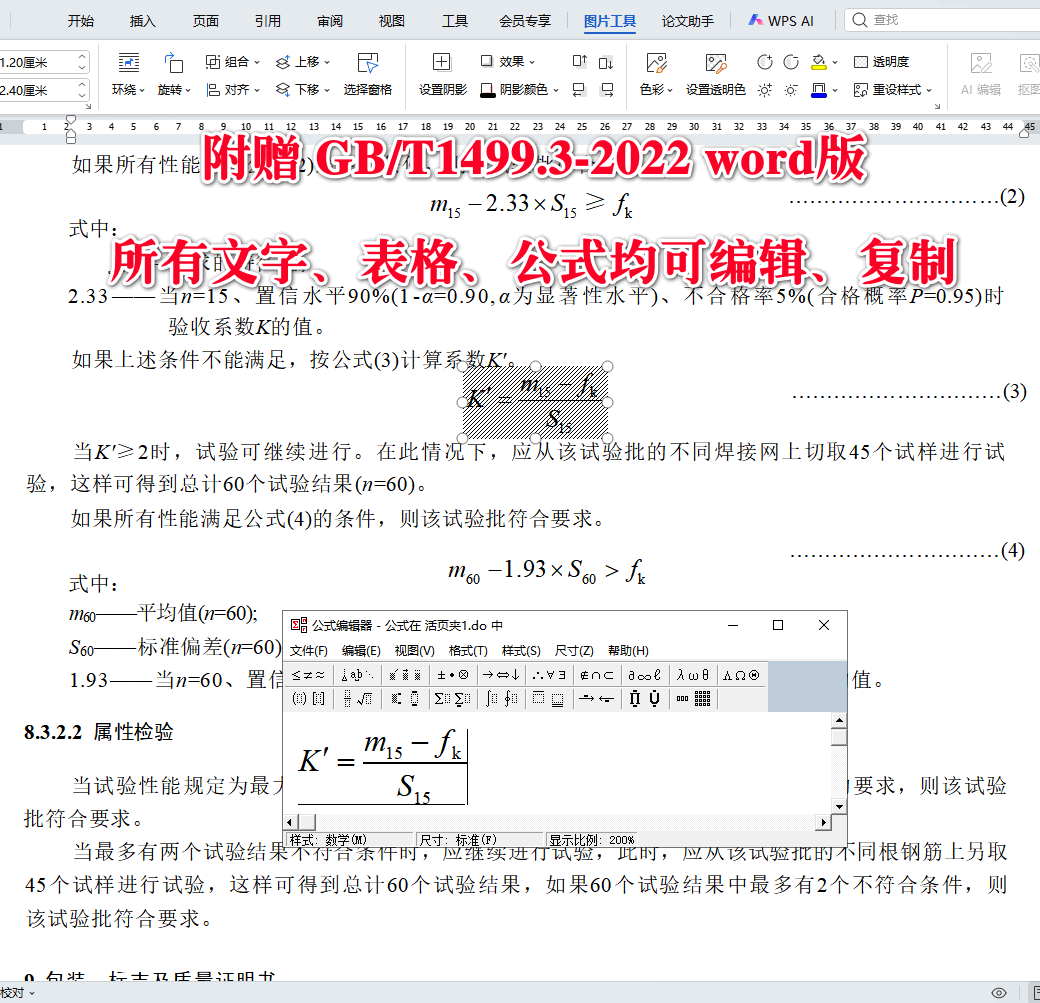Open the matrix templates palette

(694, 699)
